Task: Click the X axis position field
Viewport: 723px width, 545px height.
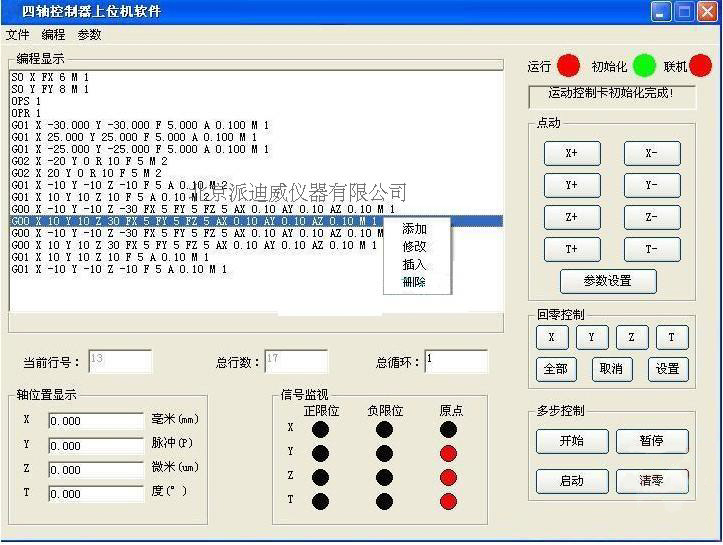Action: (95, 421)
